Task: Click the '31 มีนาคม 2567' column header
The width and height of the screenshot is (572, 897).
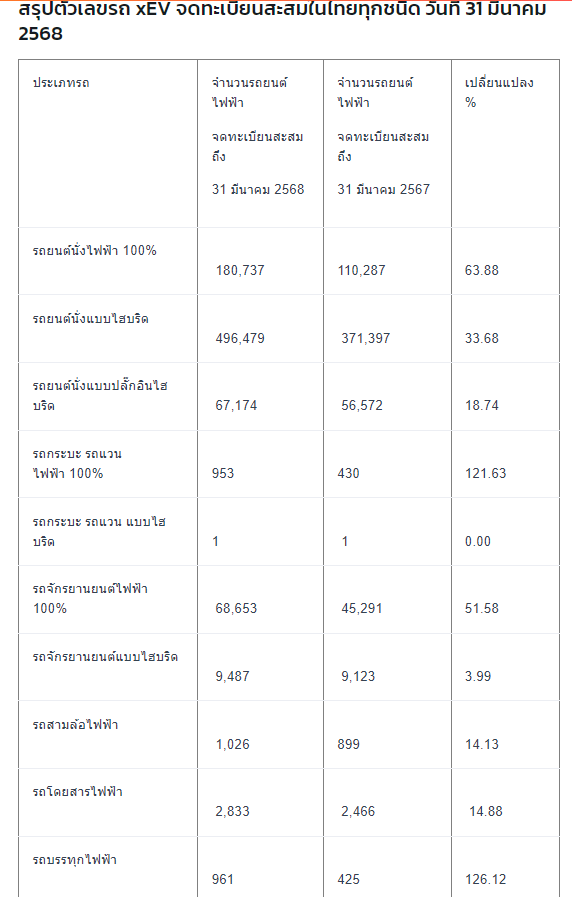Action: click(x=387, y=144)
